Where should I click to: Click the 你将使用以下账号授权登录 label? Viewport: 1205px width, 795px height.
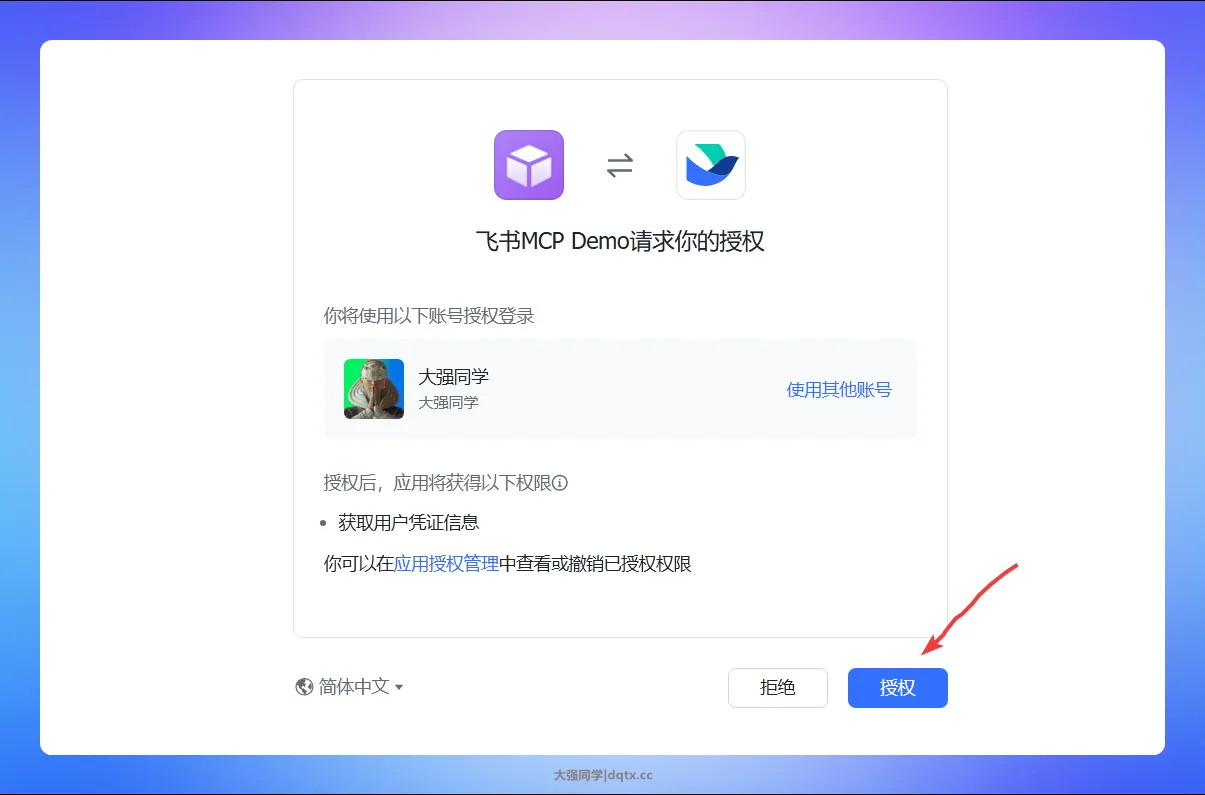coord(429,316)
